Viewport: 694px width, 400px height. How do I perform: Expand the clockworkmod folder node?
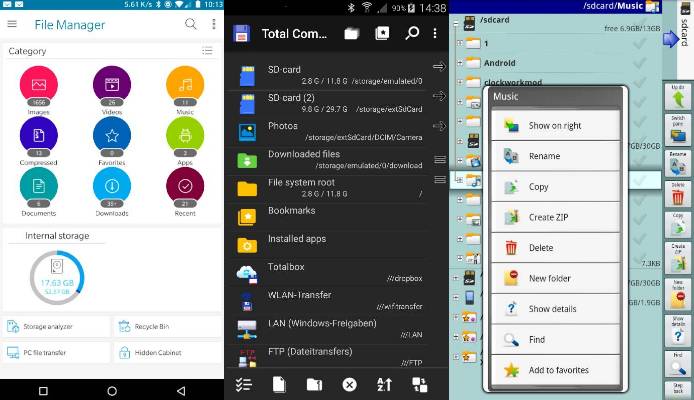pos(460,82)
